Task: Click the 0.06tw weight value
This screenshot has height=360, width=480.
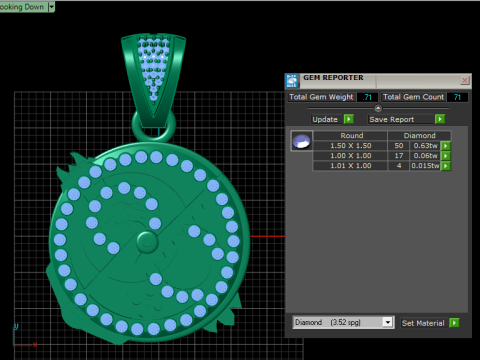Action: point(425,156)
